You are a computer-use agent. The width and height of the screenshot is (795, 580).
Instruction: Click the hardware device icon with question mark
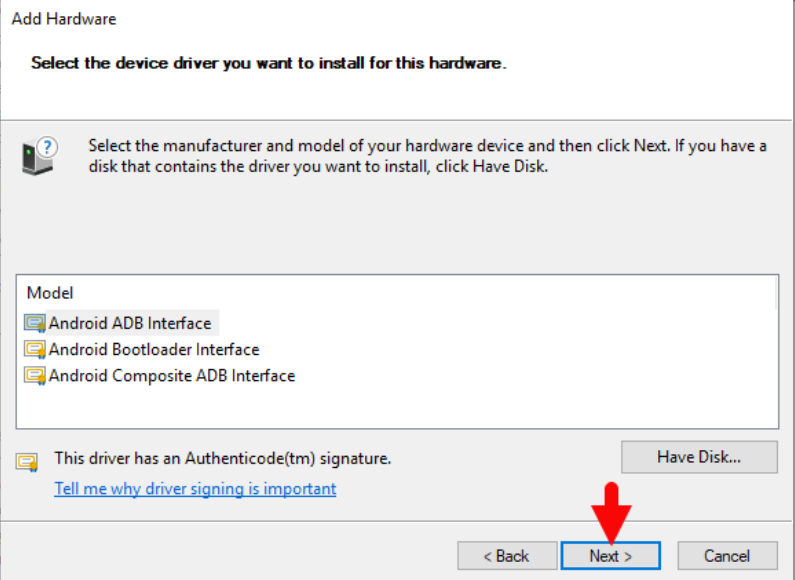click(40, 156)
